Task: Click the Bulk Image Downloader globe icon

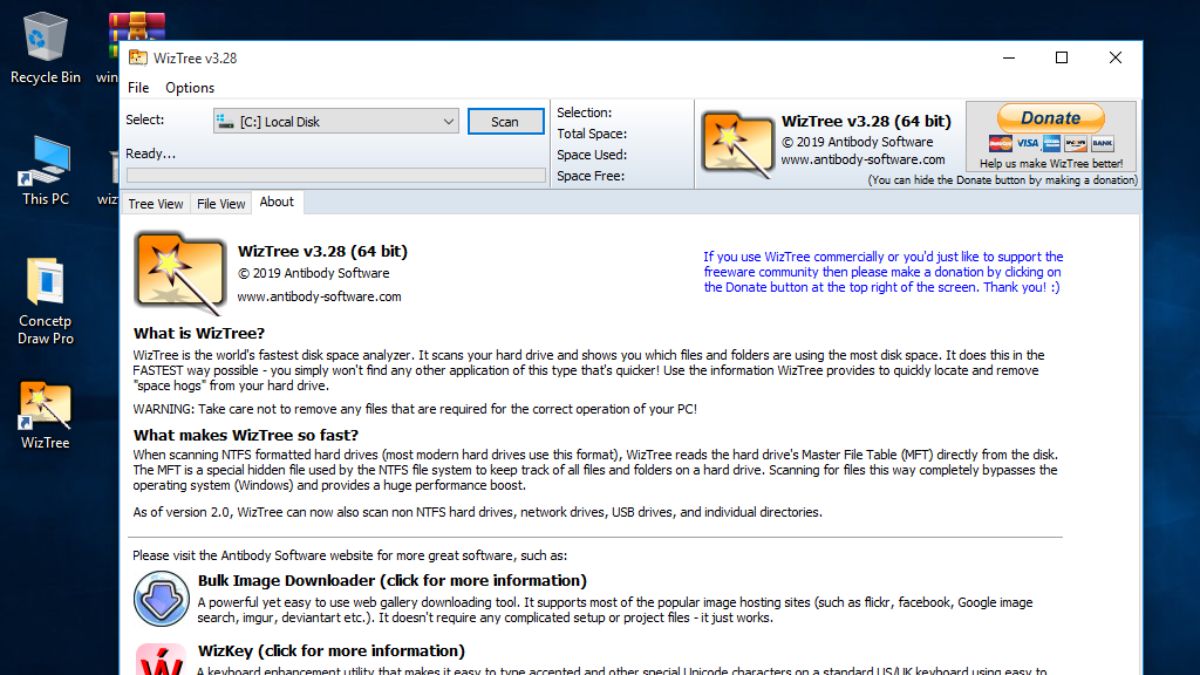Action: click(161, 599)
